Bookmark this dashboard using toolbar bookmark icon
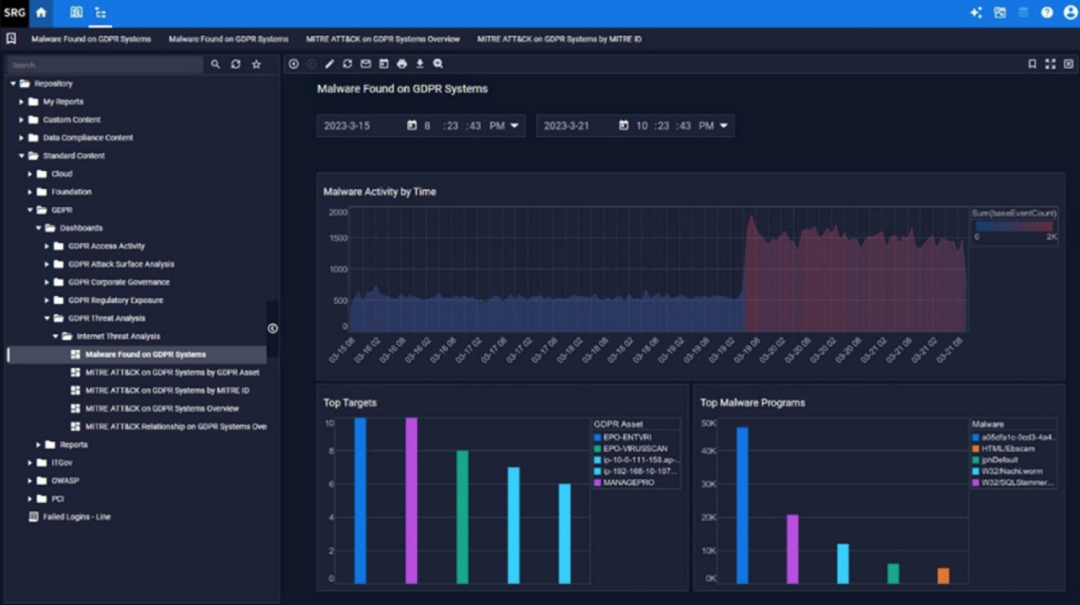This screenshot has height=605, width=1080. click(1032, 64)
